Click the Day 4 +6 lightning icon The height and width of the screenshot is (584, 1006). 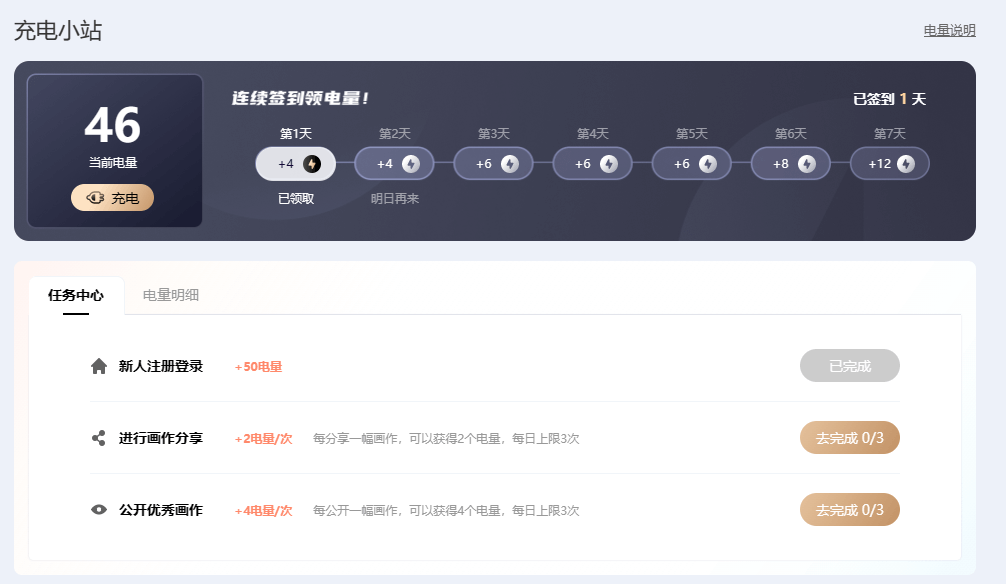pyautogui.click(x=610, y=163)
